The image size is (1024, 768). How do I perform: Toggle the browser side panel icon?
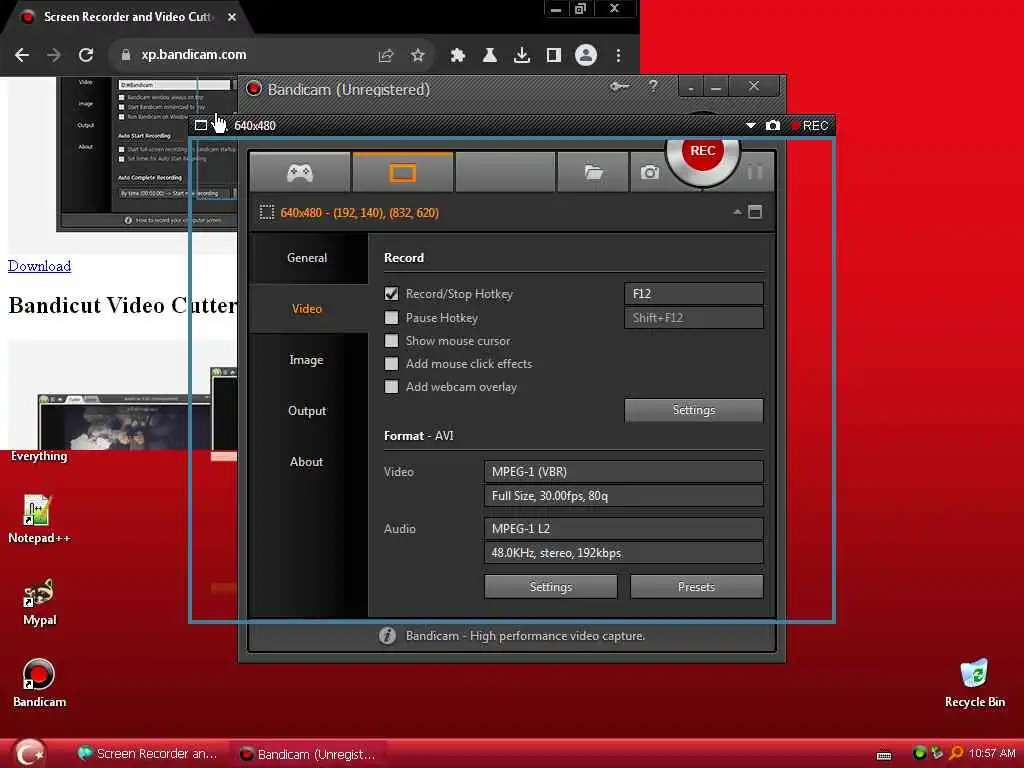[553, 56]
